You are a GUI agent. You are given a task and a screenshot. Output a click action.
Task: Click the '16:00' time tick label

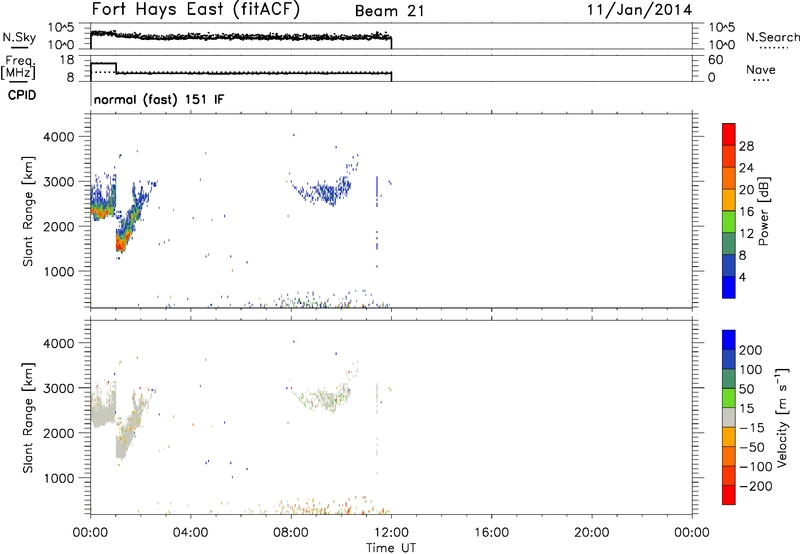(x=491, y=533)
